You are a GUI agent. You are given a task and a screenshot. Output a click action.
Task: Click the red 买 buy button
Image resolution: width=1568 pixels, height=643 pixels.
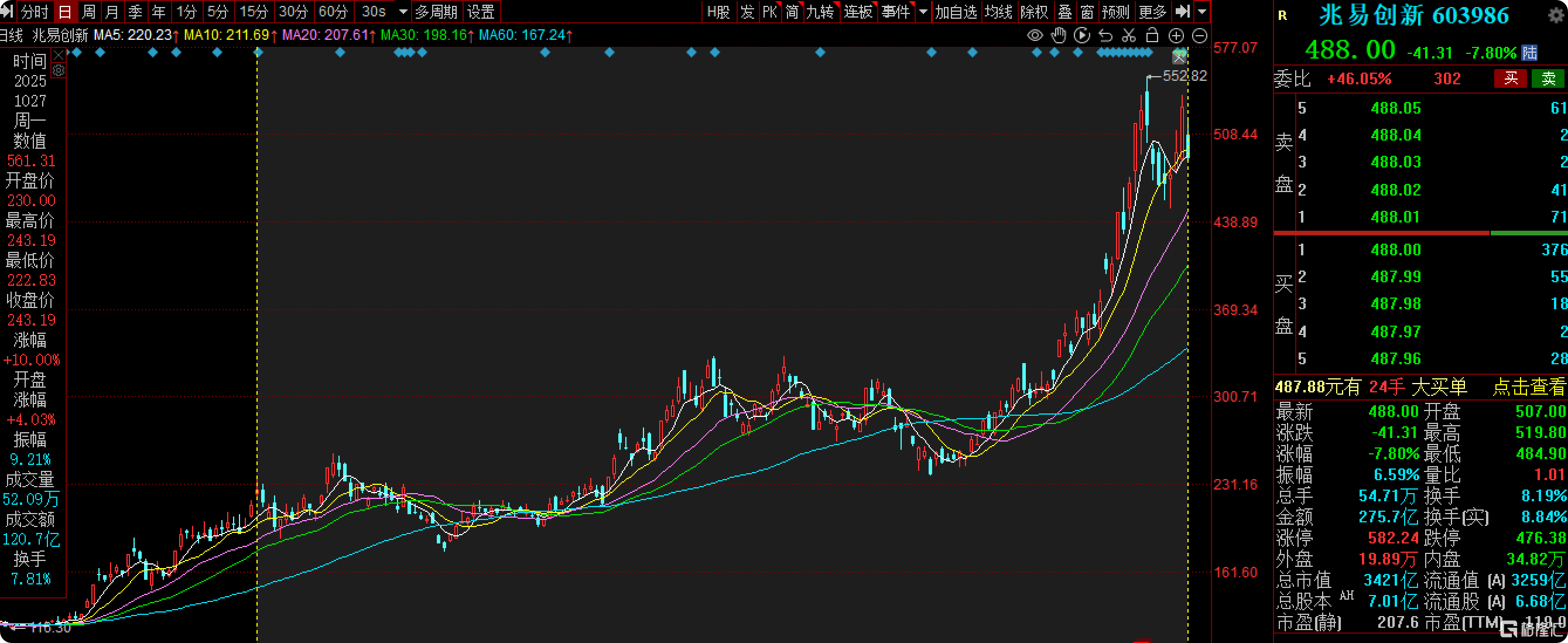[x=1510, y=78]
